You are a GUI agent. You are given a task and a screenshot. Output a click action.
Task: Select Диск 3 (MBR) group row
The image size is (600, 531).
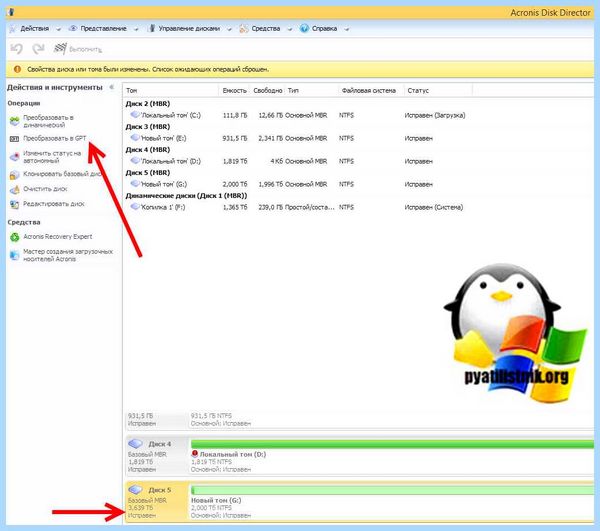pyautogui.click(x=148, y=127)
